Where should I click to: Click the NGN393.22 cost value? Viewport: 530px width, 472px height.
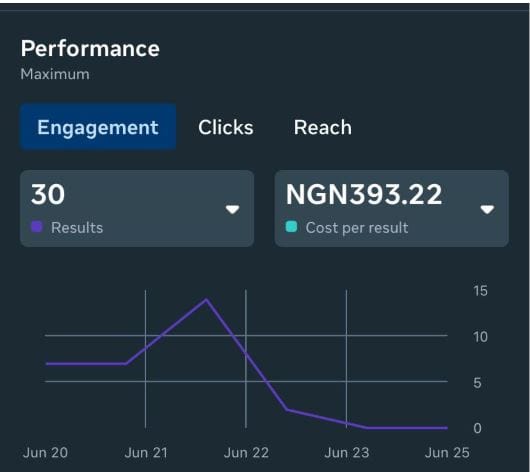[x=364, y=194]
